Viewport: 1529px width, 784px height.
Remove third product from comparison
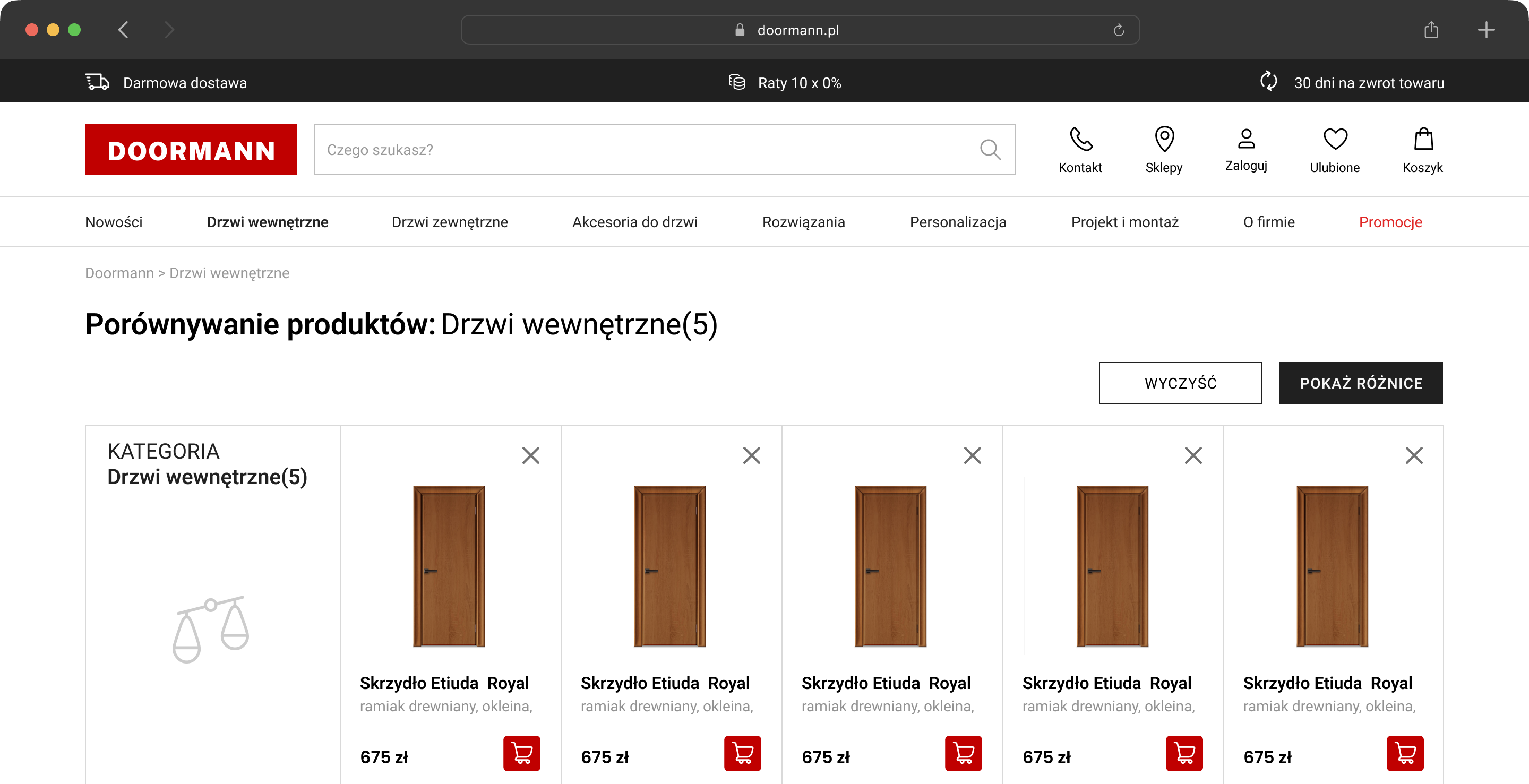point(972,456)
